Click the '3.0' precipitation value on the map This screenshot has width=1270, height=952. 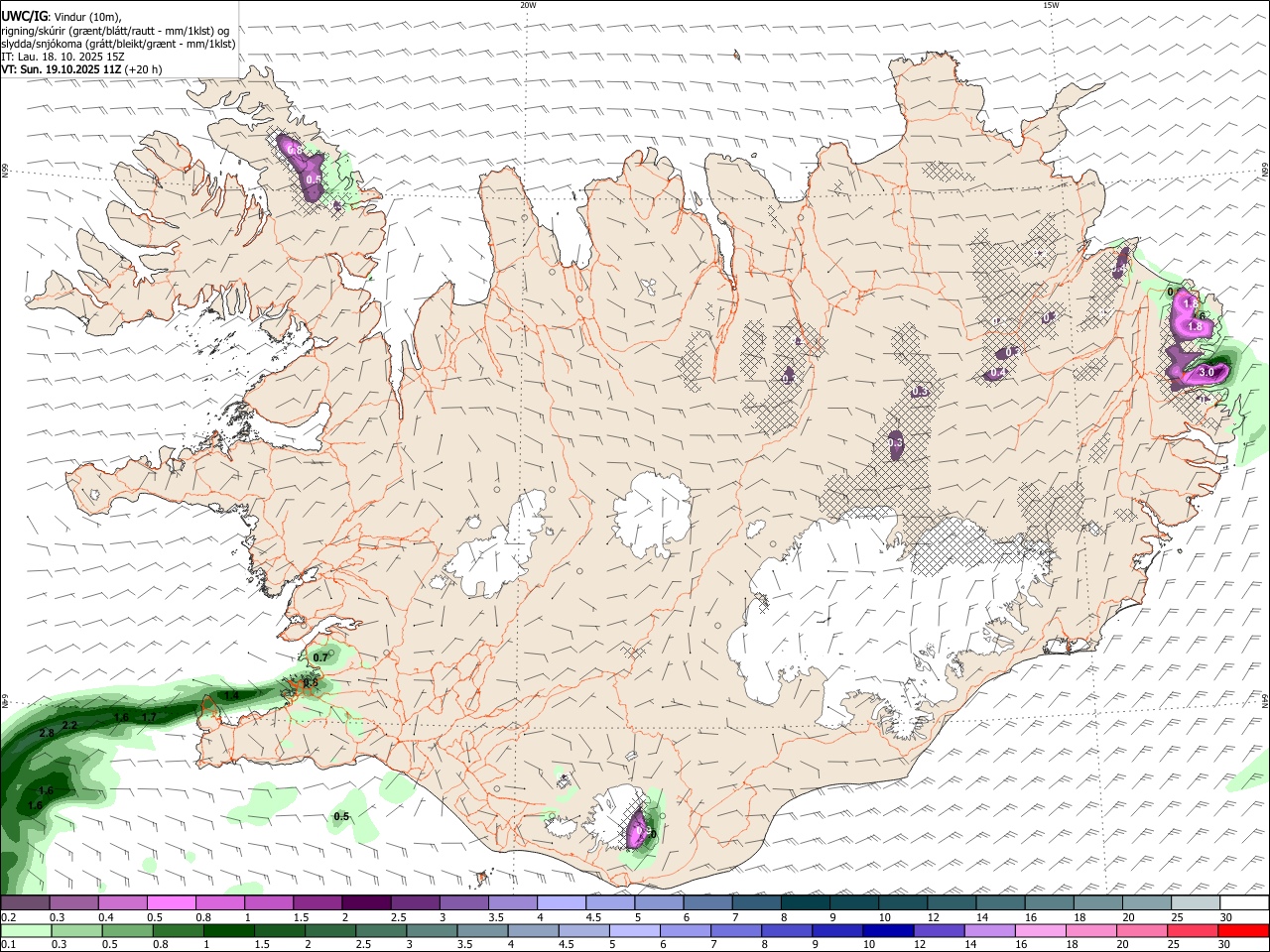pyautogui.click(x=1206, y=372)
